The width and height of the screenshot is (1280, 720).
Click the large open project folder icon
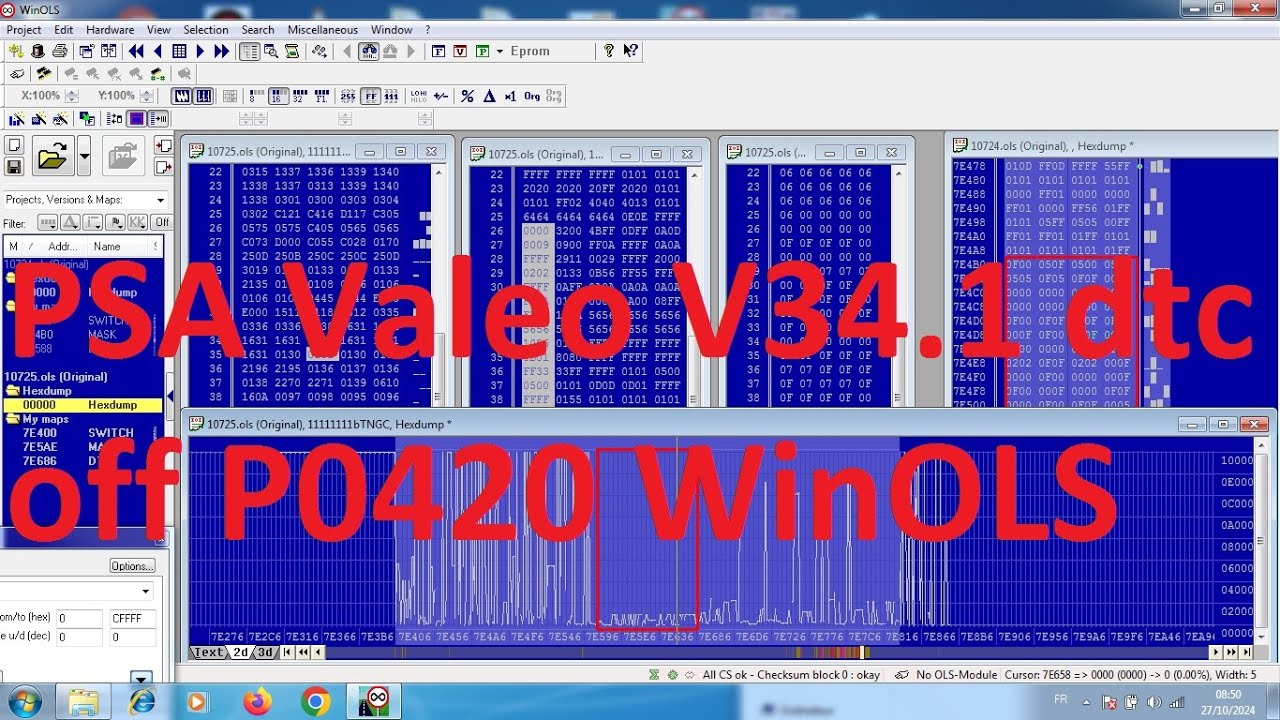(x=52, y=156)
